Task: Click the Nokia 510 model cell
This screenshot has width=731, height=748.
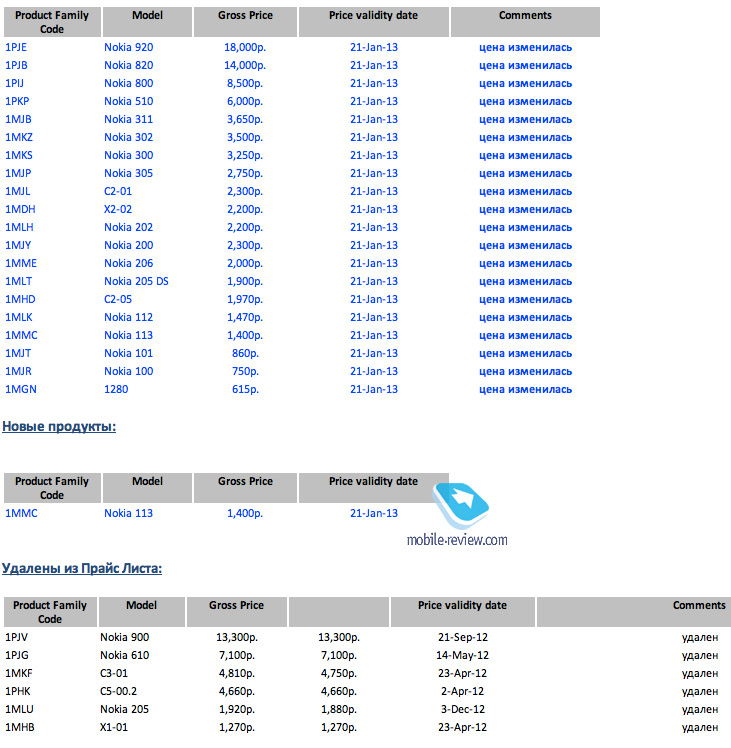Action: [128, 101]
